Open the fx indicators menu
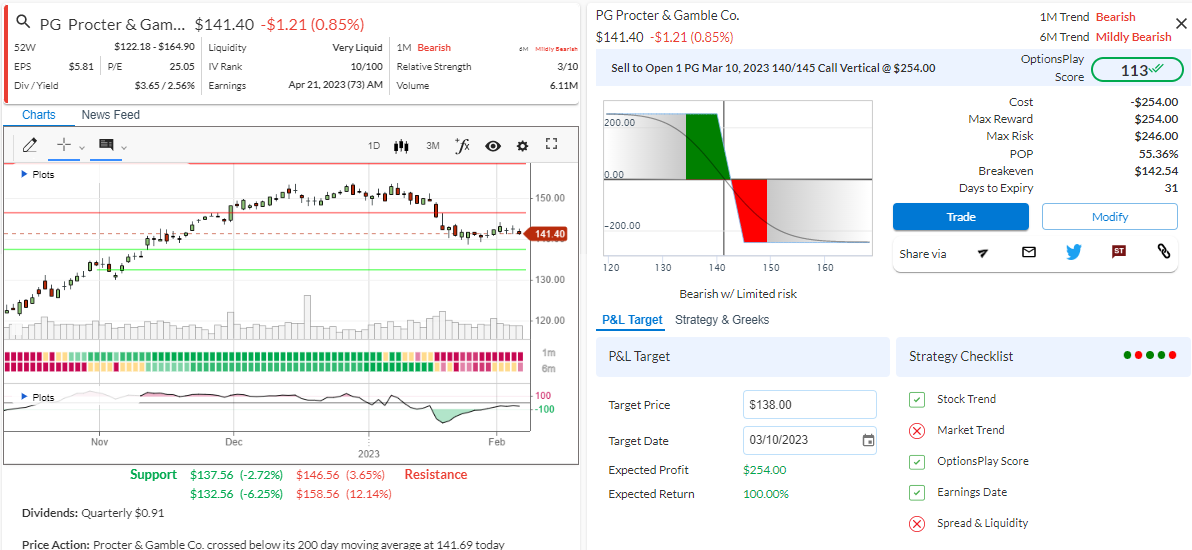Screen dimensions: 1192x550 (461, 145)
